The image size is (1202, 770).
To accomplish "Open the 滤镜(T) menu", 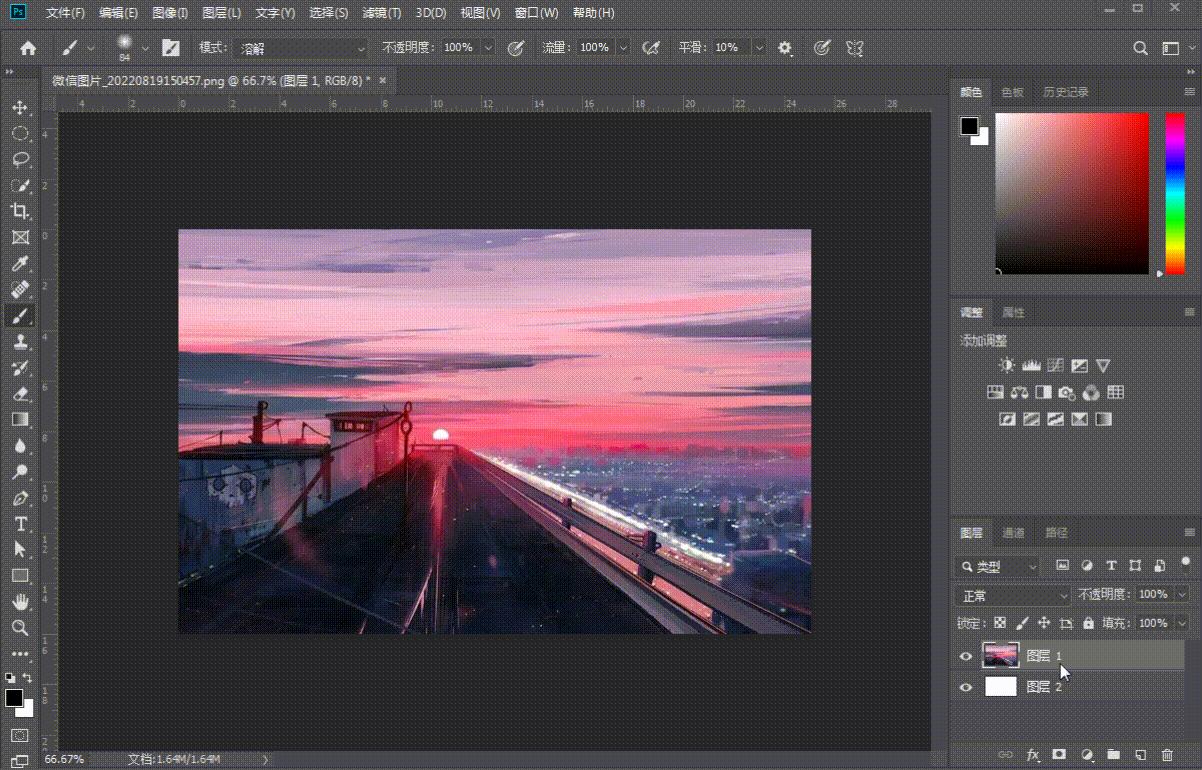I will [x=381, y=13].
